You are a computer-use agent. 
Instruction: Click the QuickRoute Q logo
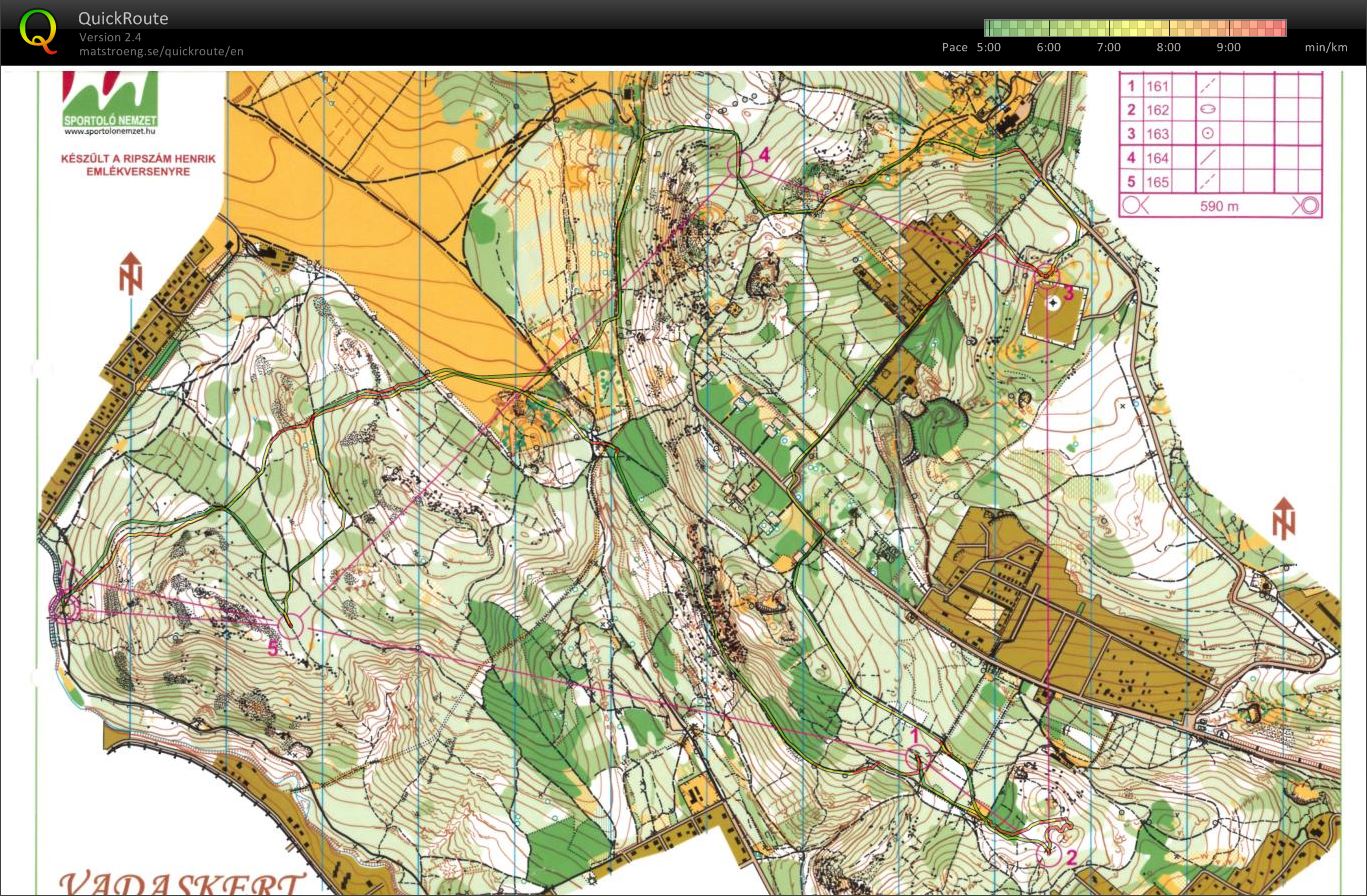click(x=39, y=32)
